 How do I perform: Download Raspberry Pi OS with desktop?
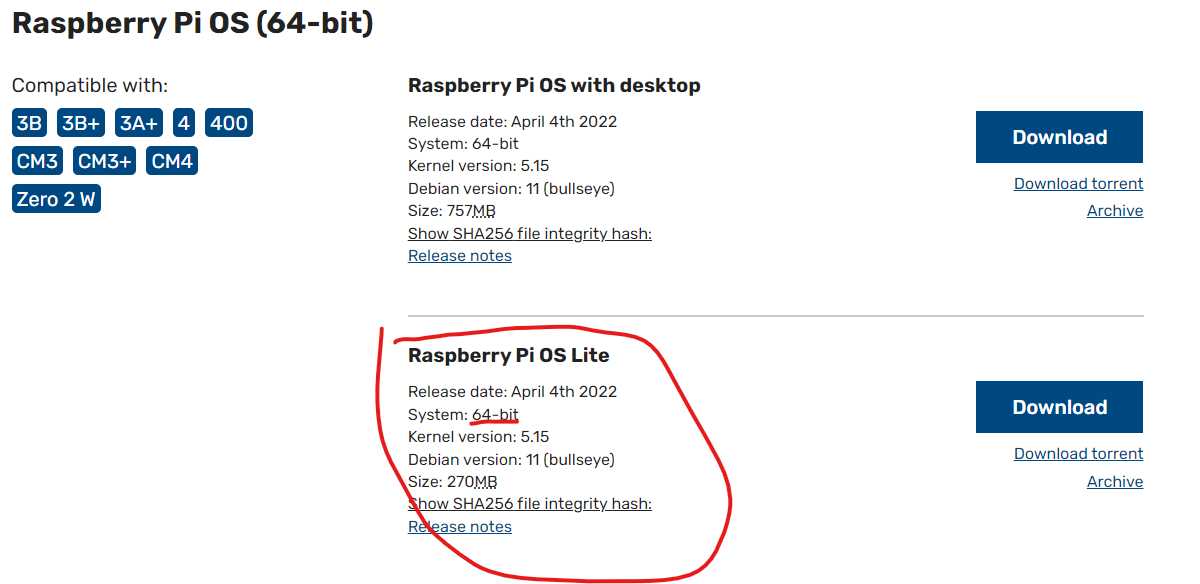(x=1059, y=137)
